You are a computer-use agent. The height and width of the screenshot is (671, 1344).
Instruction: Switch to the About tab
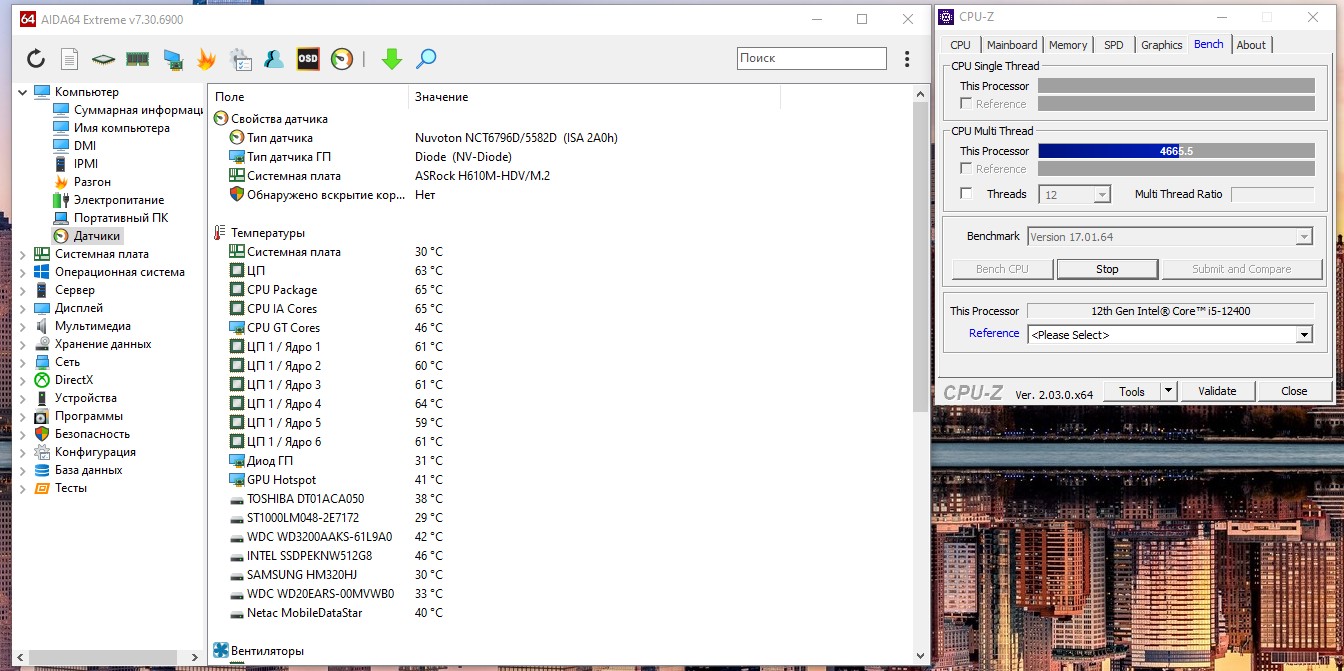pos(1251,45)
